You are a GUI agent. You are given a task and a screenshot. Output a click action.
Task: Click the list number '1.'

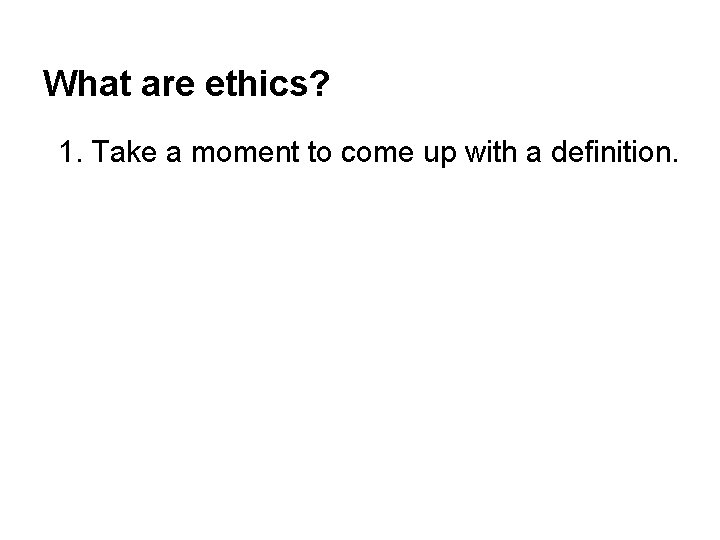(x=72, y=152)
